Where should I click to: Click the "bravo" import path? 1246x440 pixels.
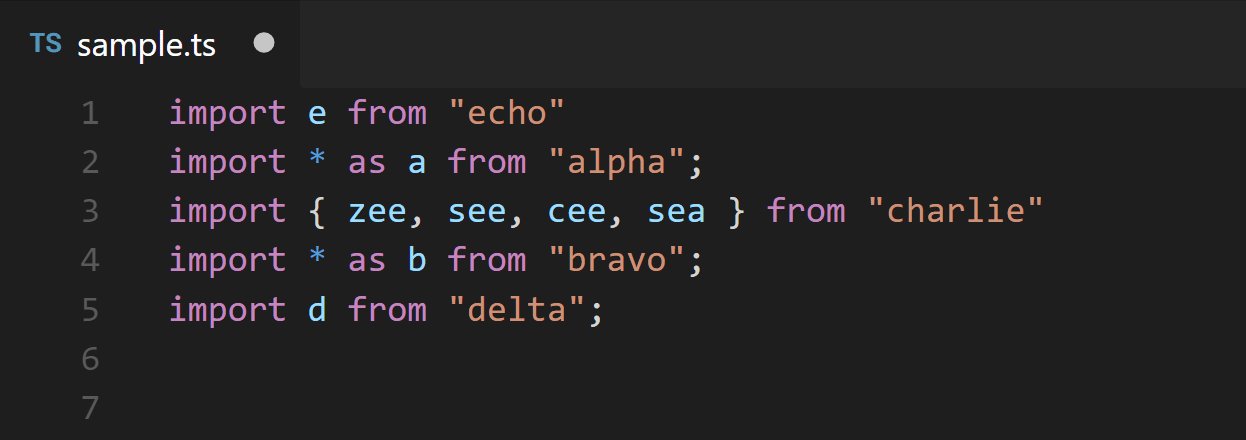(x=615, y=261)
